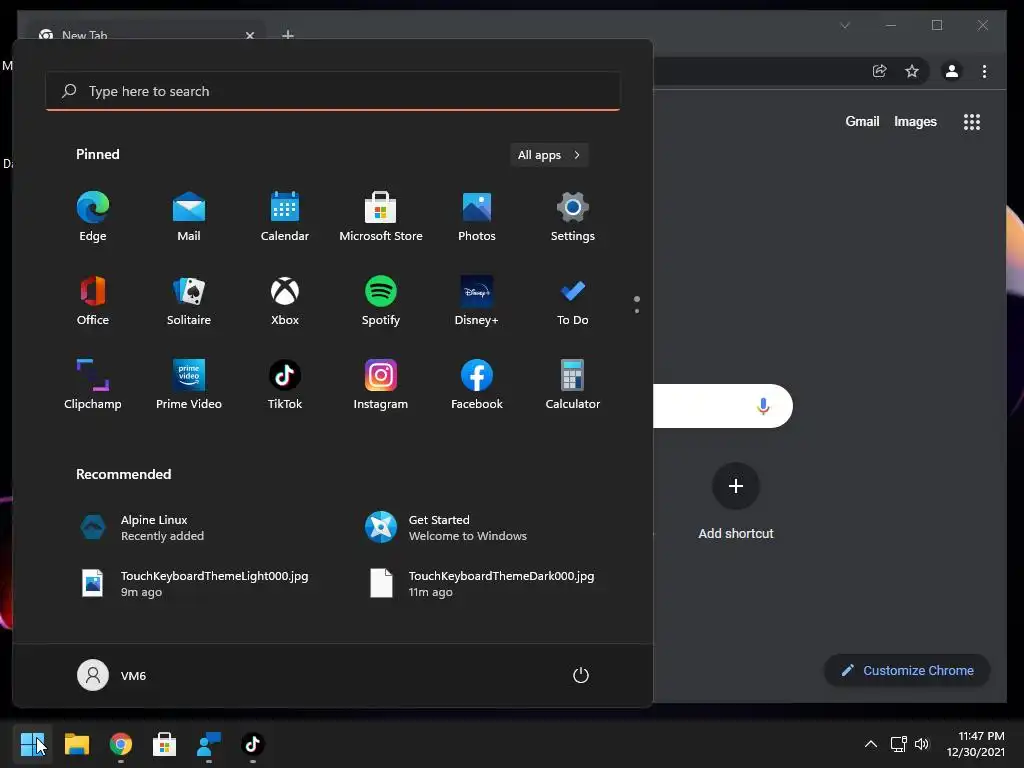Expand the All apps list
This screenshot has width=1024, height=768.
(x=549, y=155)
